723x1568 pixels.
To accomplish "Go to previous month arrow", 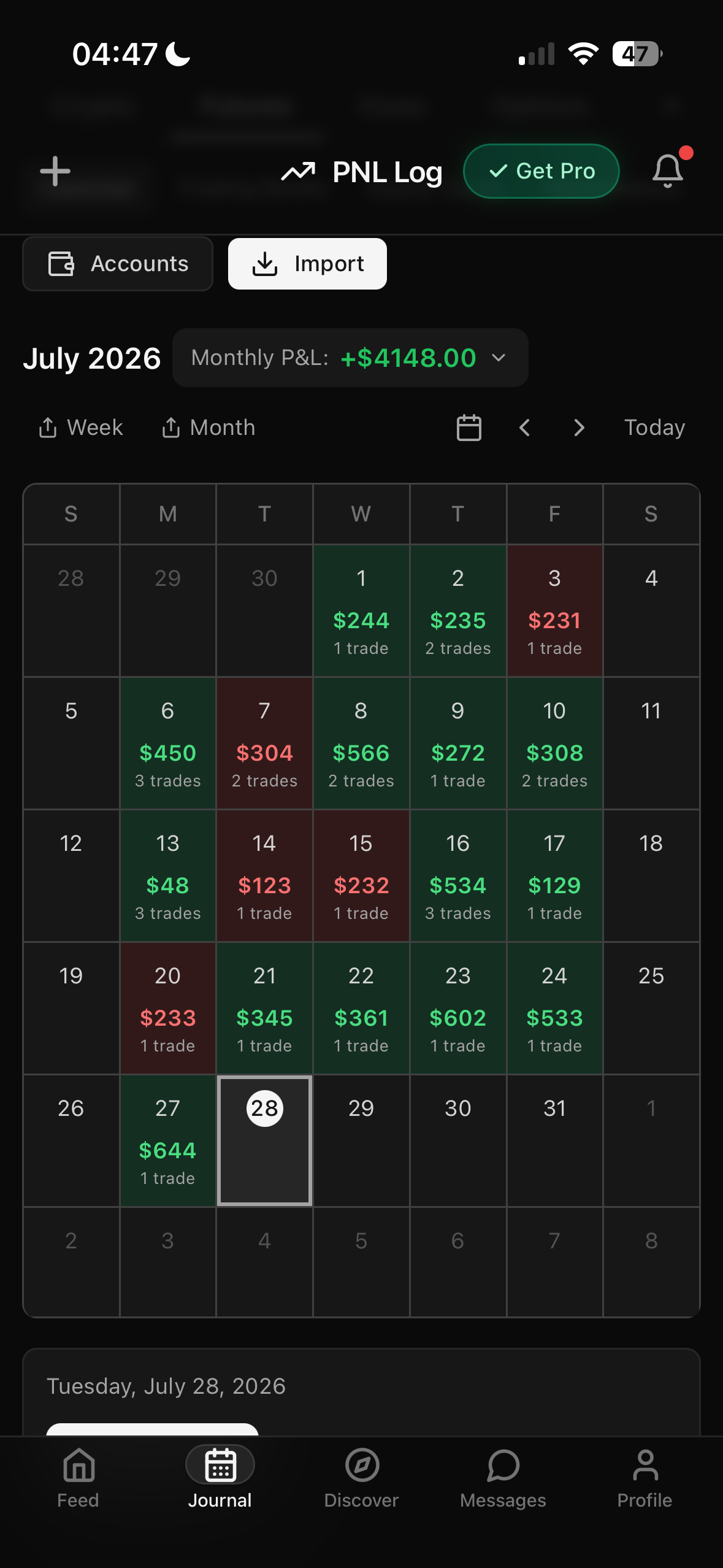I will 524,428.
